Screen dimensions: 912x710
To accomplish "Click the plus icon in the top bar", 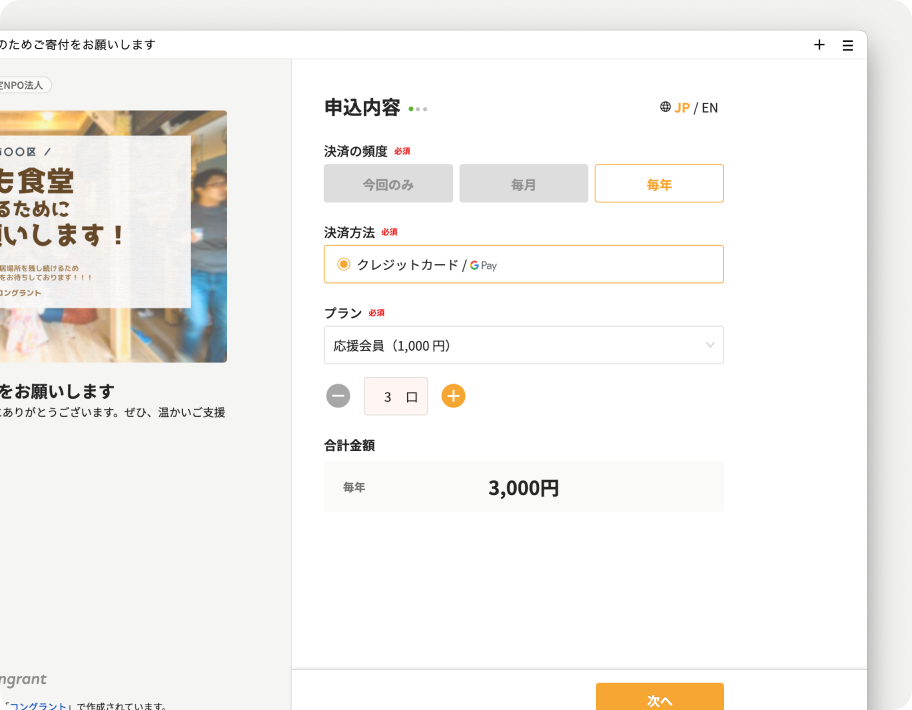I will coord(819,45).
